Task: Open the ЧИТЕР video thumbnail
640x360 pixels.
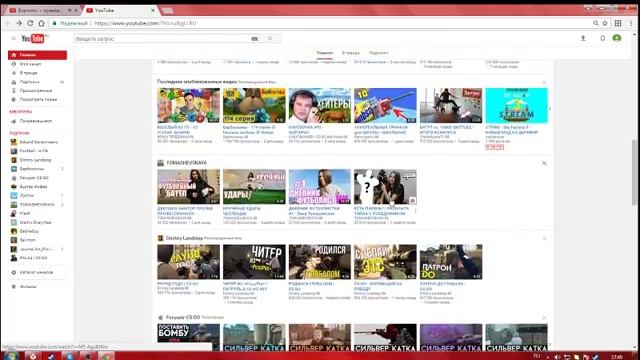Action: (x=254, y=262)
